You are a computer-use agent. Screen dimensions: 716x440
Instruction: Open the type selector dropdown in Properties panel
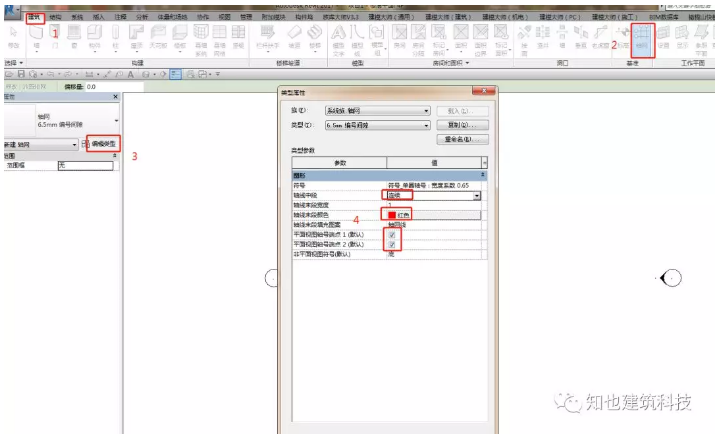pos(116,120)
